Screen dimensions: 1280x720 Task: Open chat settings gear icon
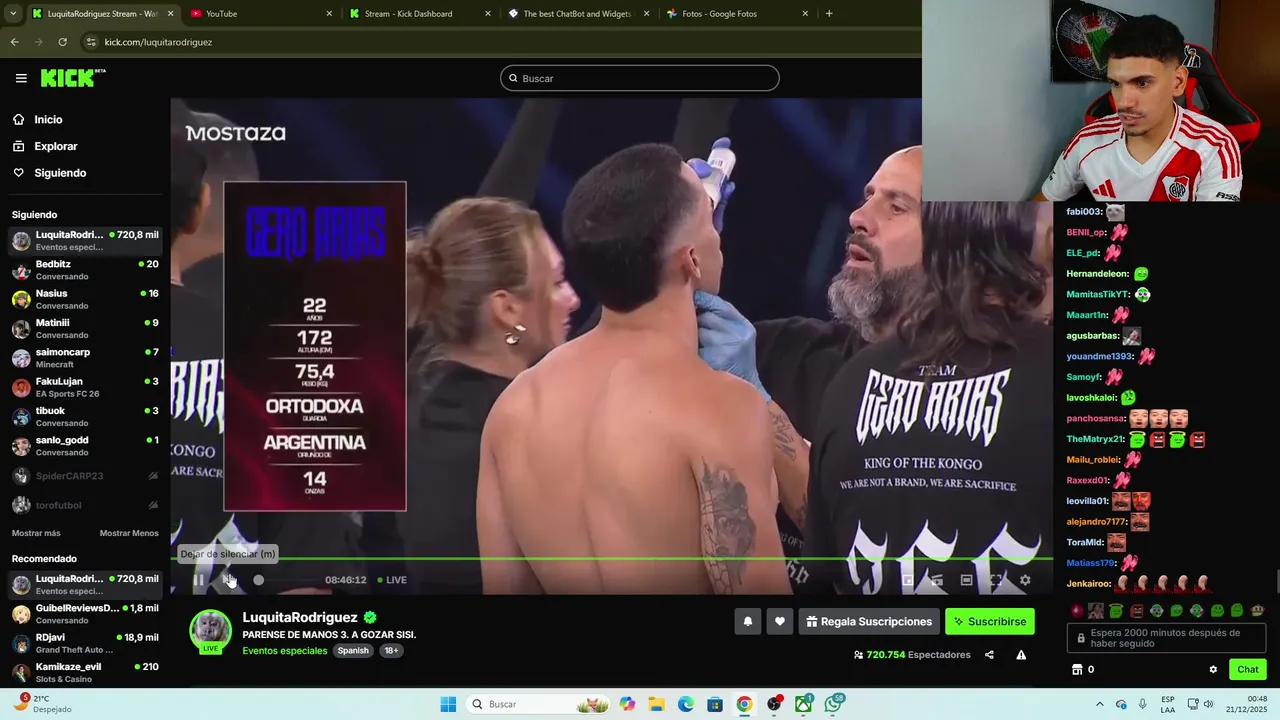click(x=1213, y=670)
